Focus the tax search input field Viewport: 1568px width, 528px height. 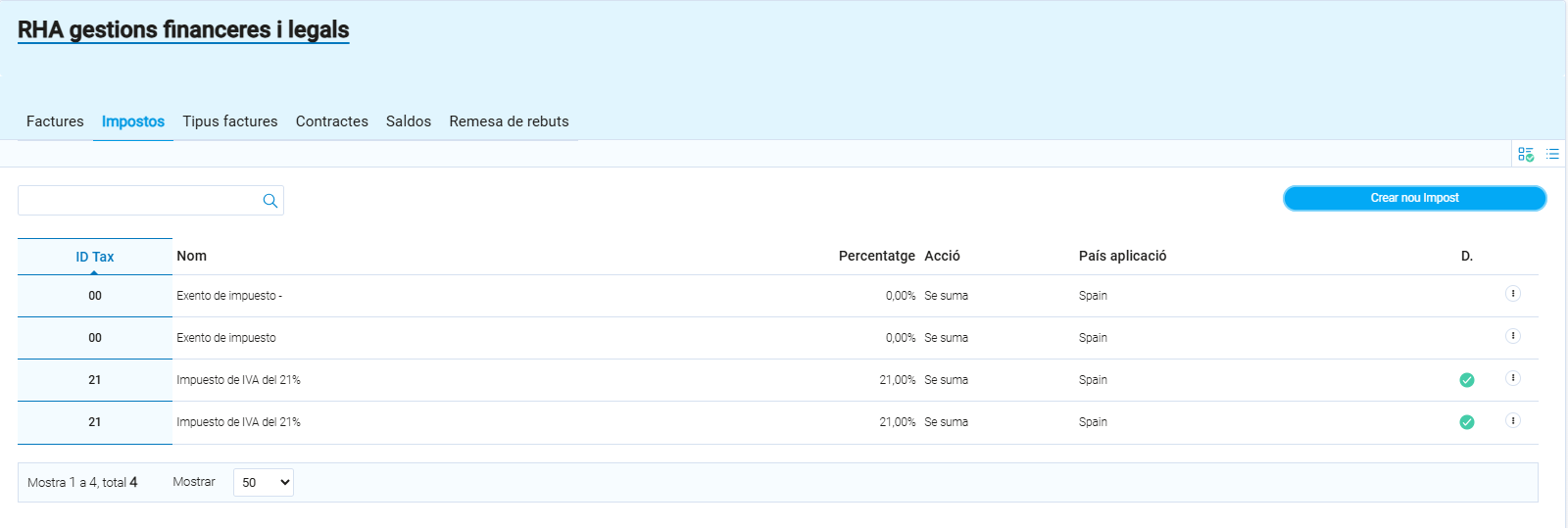[x=139, y=201]
